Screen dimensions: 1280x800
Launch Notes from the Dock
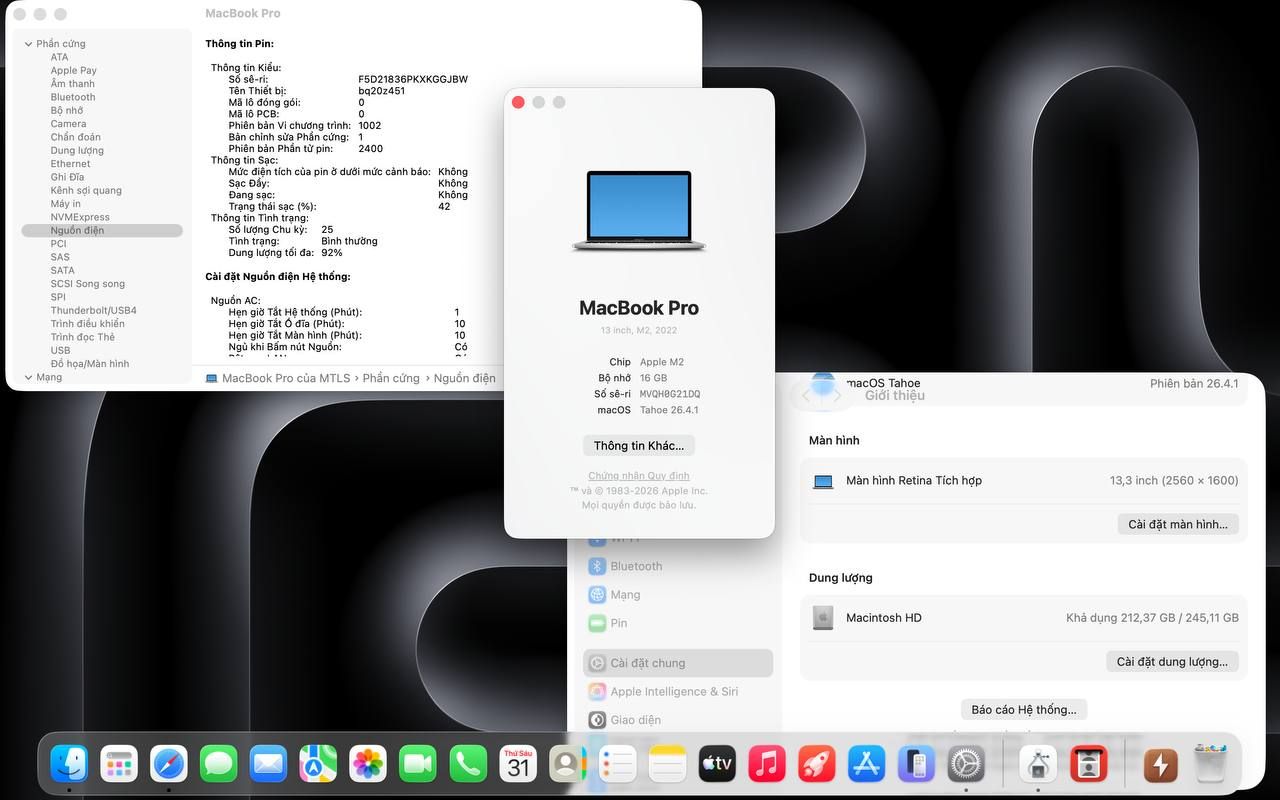coord(667,765)
